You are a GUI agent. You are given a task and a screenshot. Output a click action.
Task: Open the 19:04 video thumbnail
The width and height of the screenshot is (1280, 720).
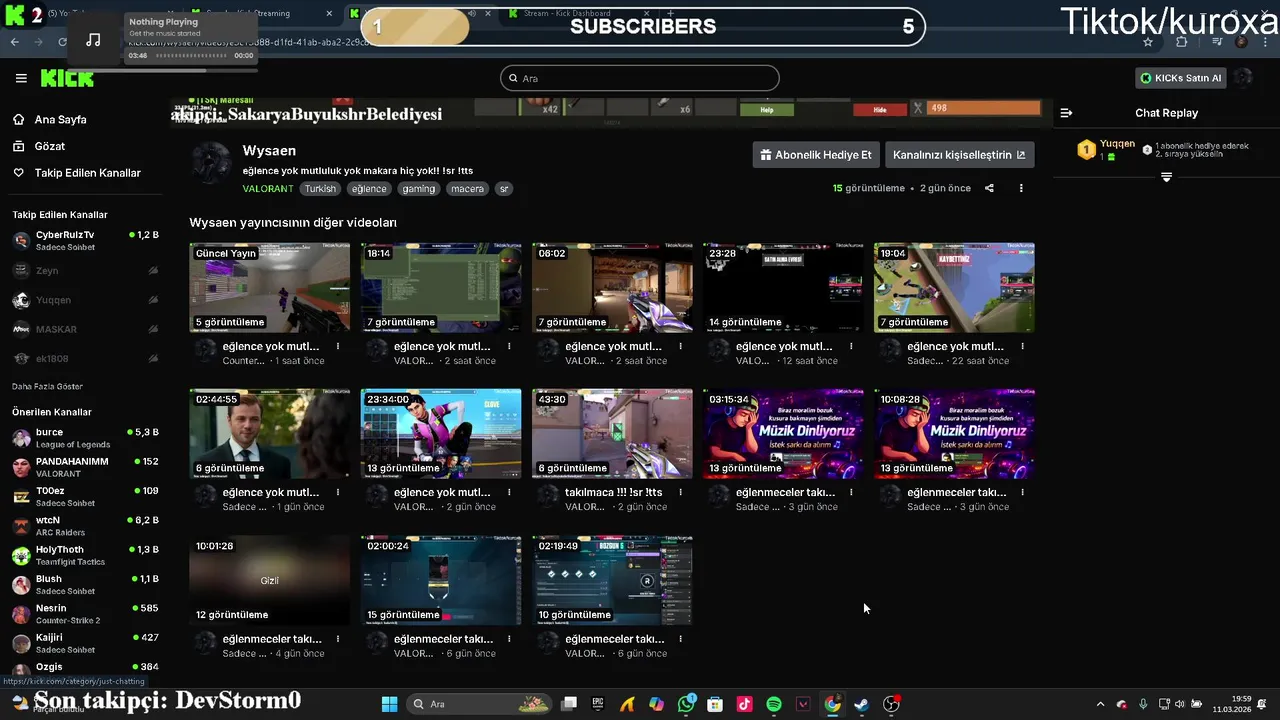(x=954, y=287)
